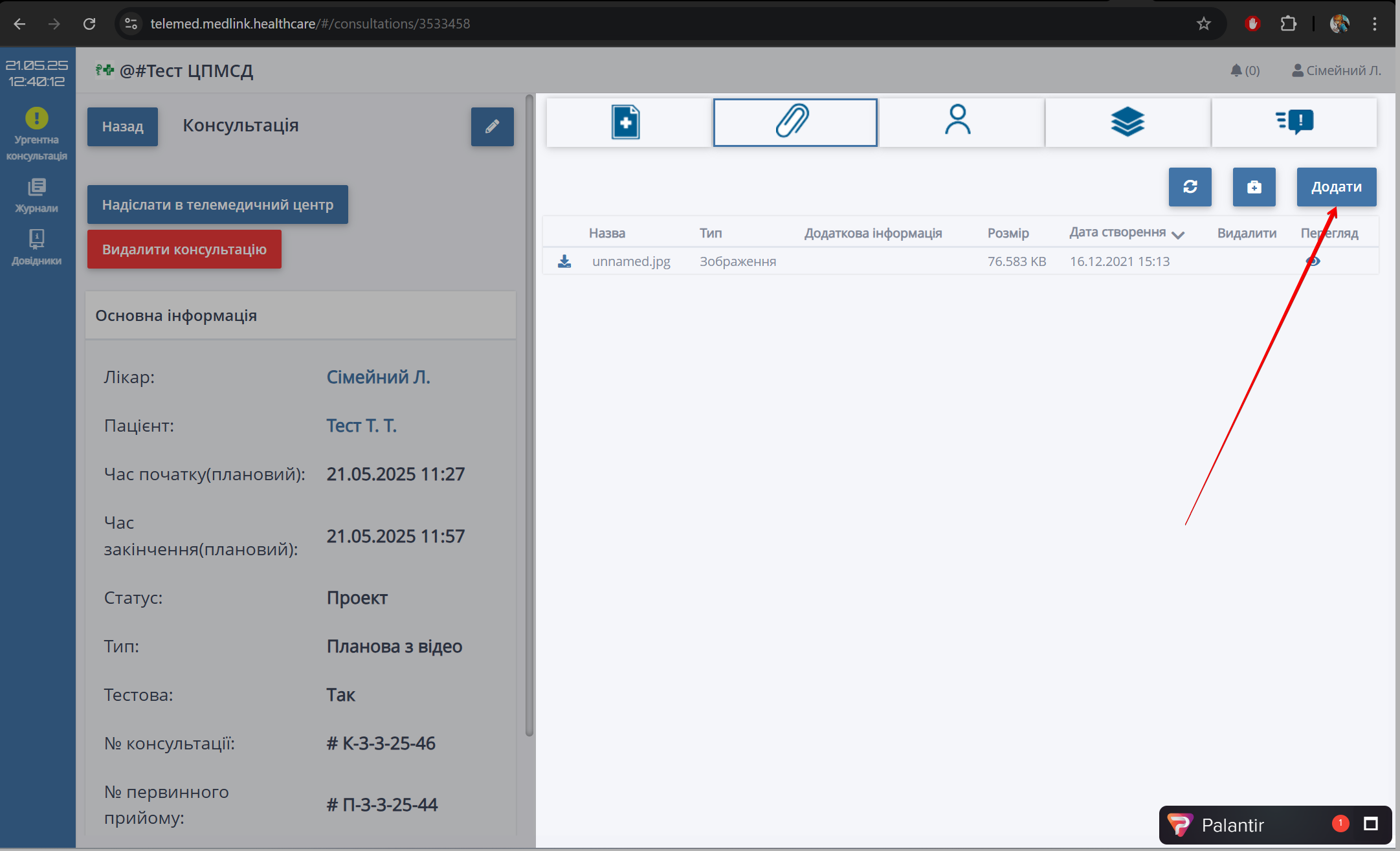Open the chat alert messages tab
1400x851 pixels.
[x=1294, y=122]
